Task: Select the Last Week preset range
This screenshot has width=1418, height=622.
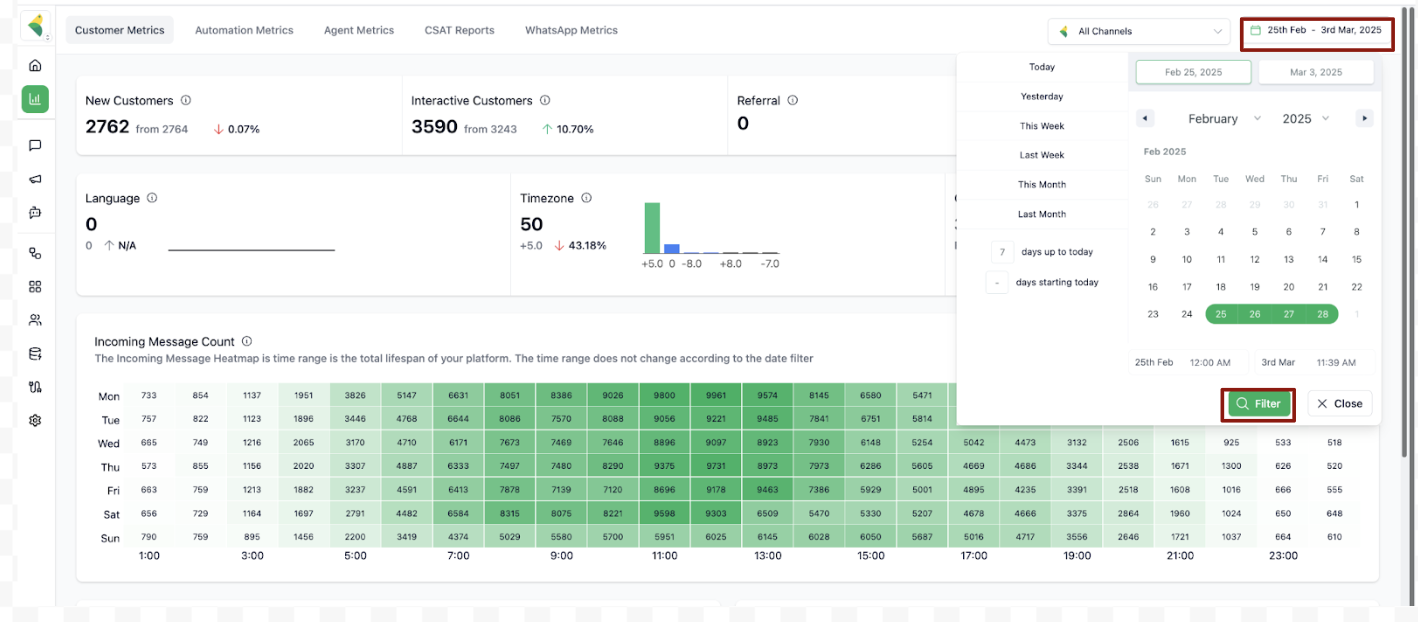Action: pos(1041,155)
